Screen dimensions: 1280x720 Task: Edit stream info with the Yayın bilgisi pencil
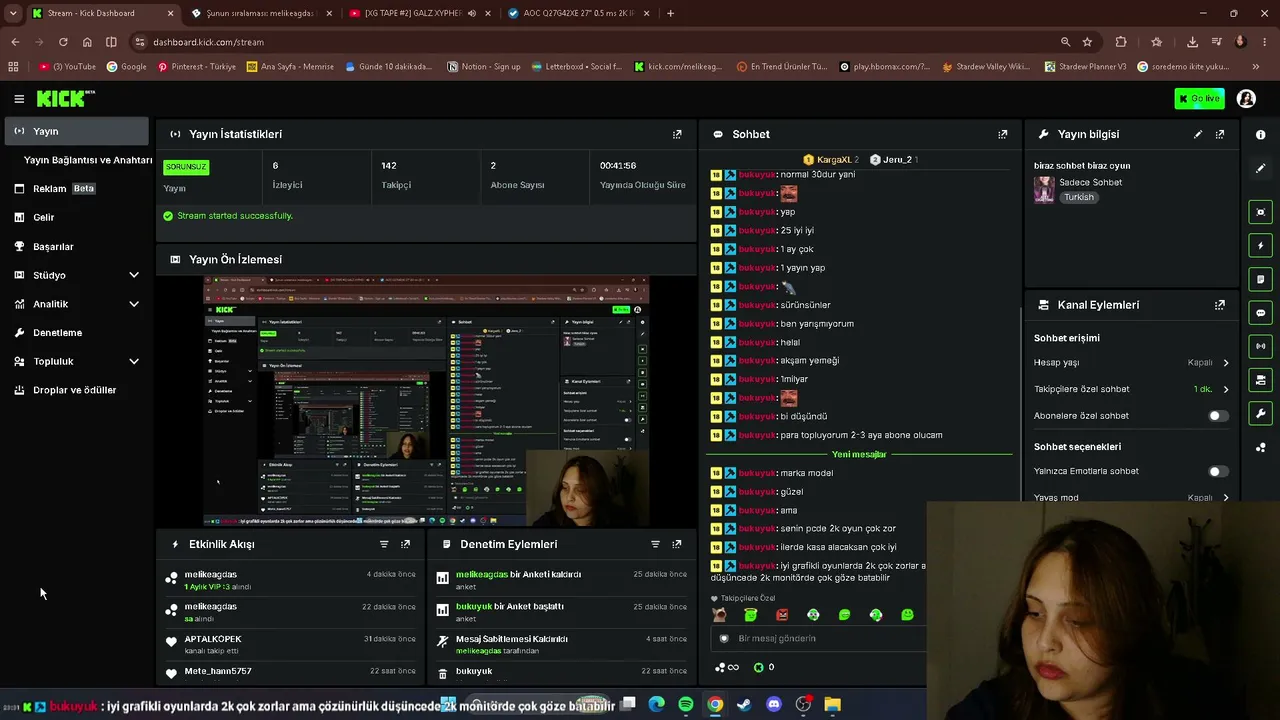(x=1198, y=134)
